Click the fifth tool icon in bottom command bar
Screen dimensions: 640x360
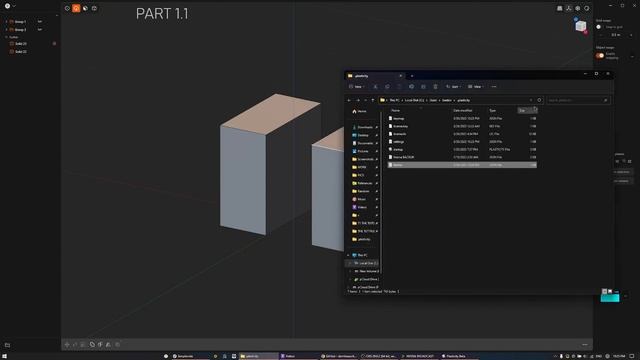click(100, 344)
